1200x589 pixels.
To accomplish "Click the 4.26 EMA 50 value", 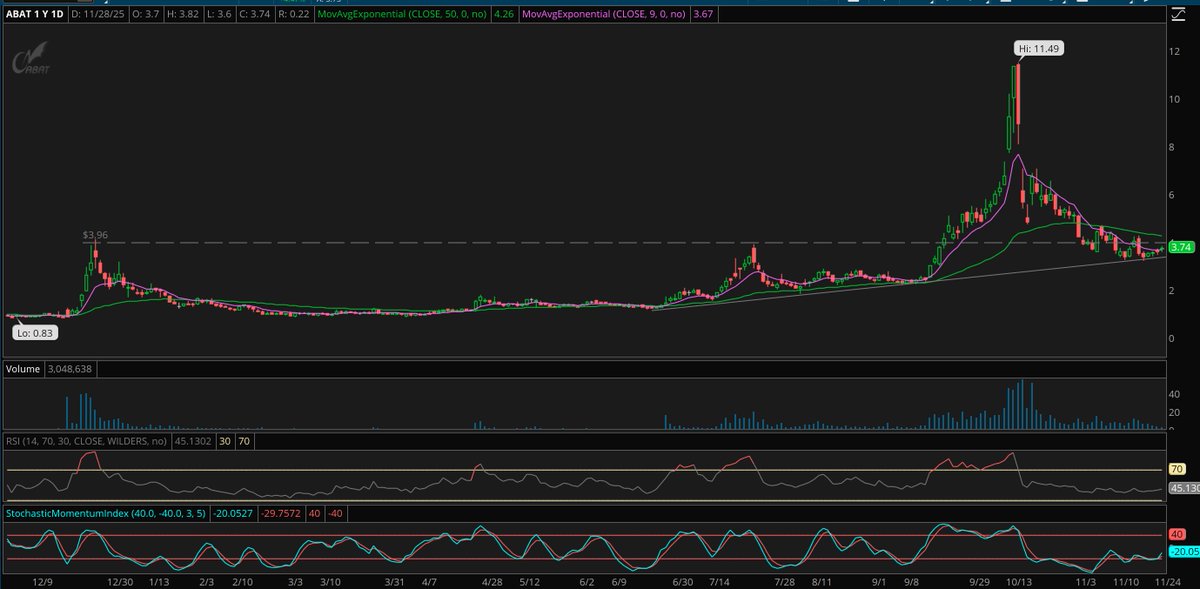I will point(505,15).
